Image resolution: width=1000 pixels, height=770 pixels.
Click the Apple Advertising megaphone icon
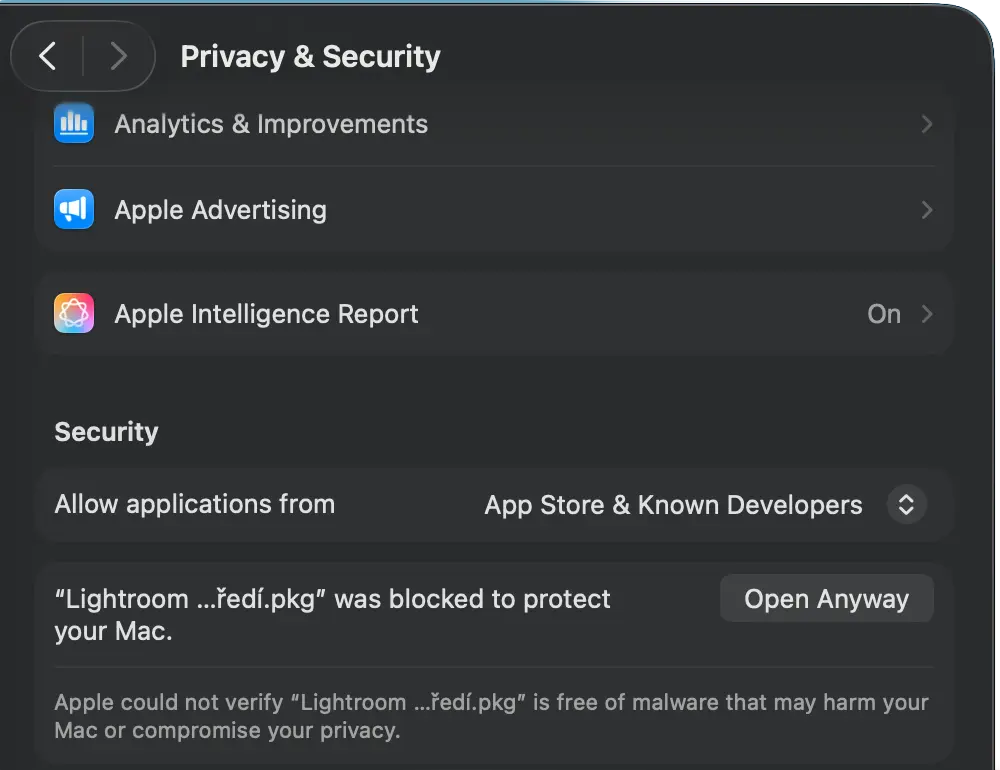74,209
